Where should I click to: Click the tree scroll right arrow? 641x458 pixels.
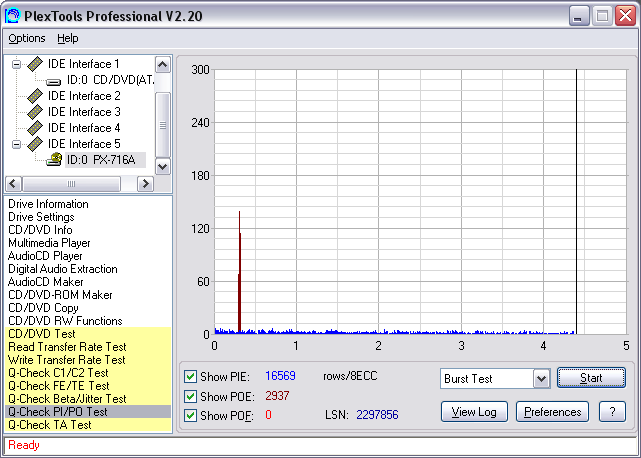click(145, 184)
